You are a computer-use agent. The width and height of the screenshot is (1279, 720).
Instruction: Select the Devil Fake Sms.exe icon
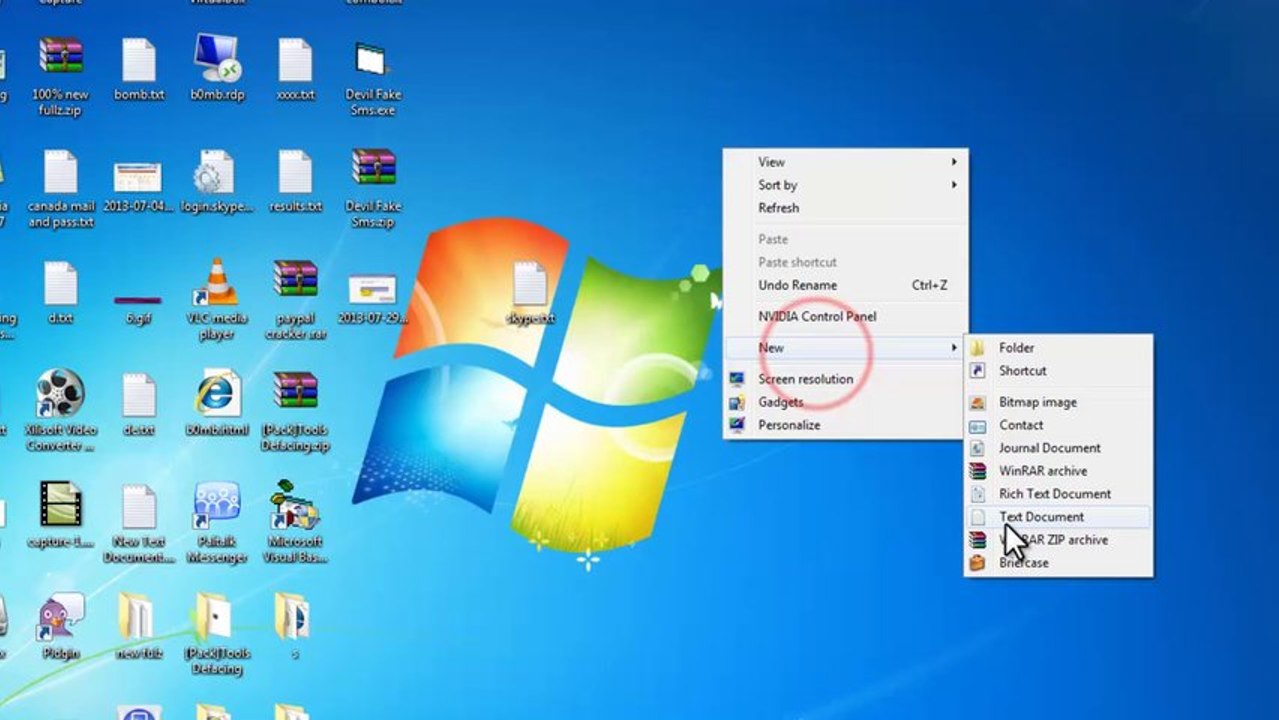[x=373, y=60]
